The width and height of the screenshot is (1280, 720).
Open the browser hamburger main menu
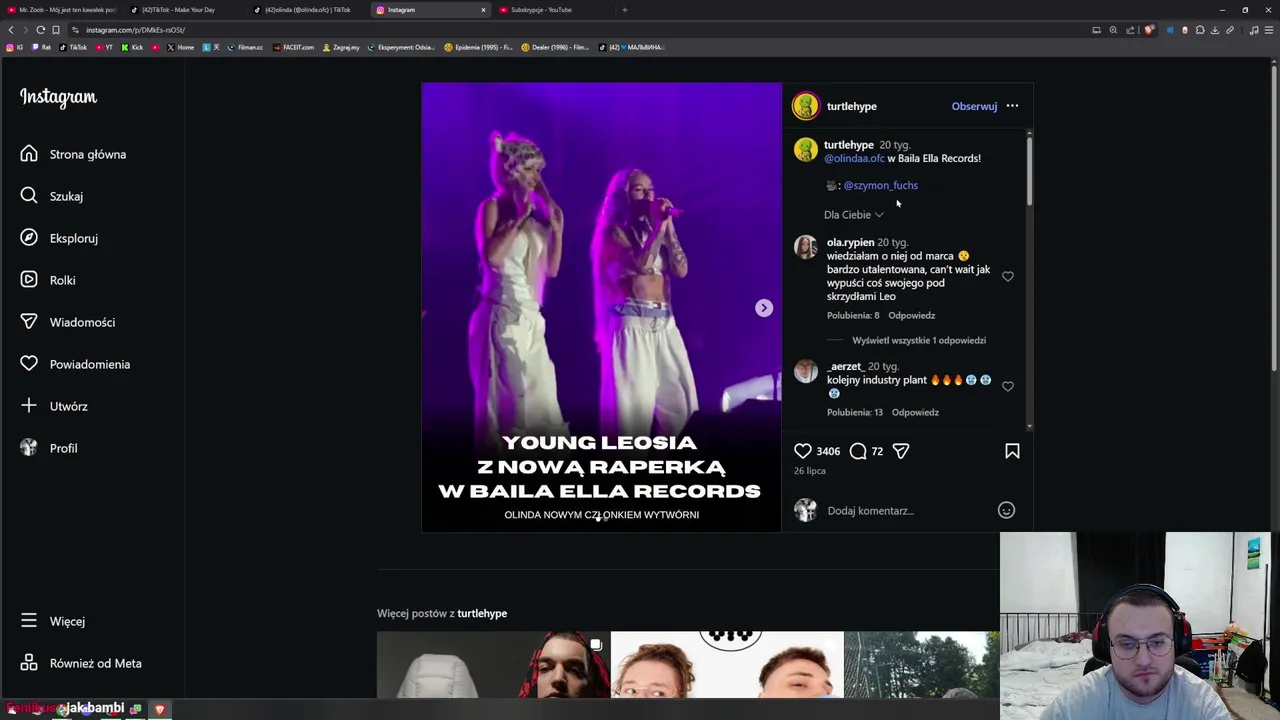(x=1270, y=30)
